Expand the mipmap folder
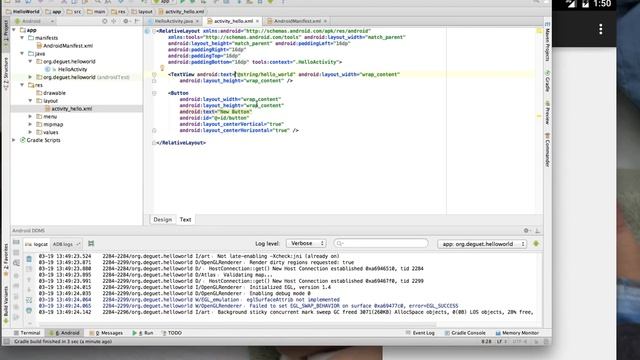This screenshot has width=640, height=360. (30, 124)
